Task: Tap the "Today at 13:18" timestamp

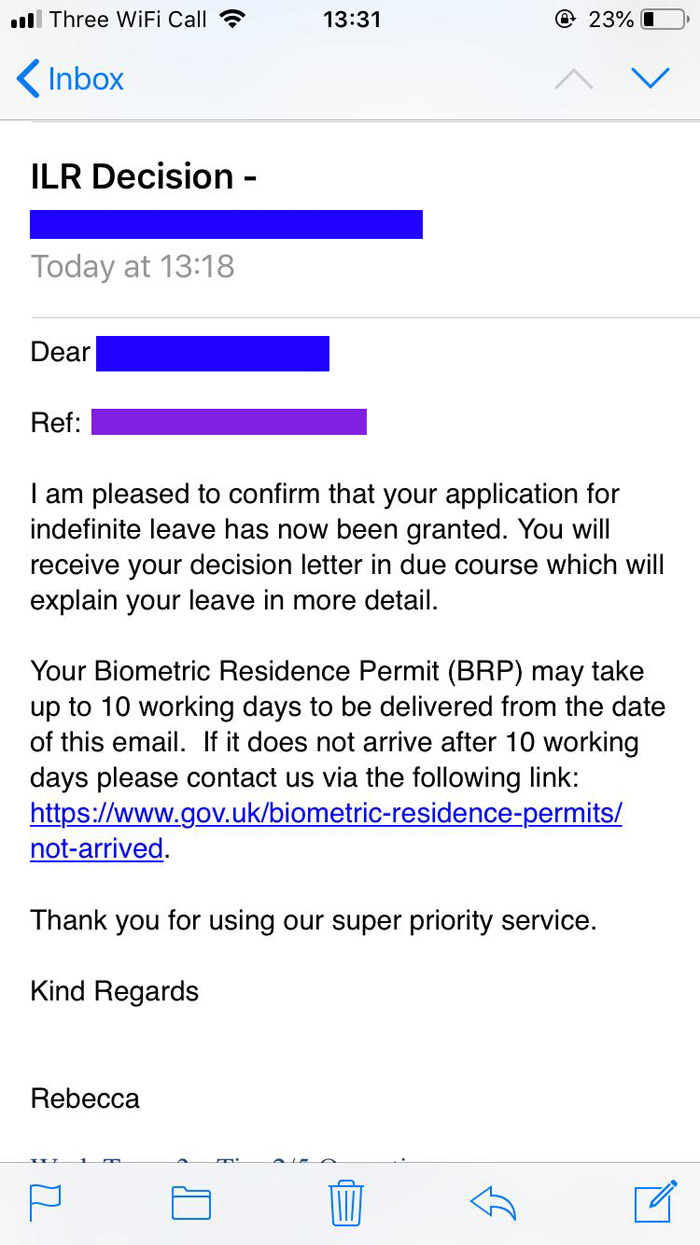Action: [132, 267]
